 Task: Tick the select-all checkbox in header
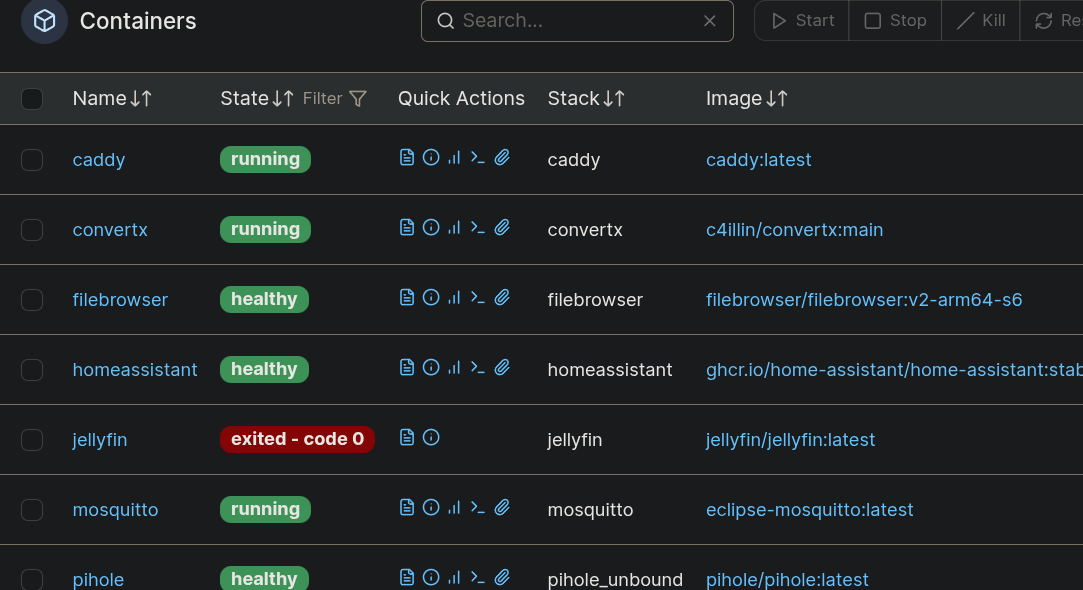pos(32,99)
